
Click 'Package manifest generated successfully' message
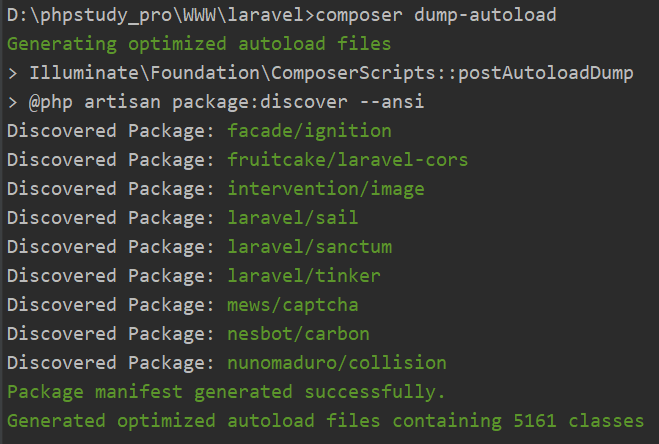coord(226,392)
